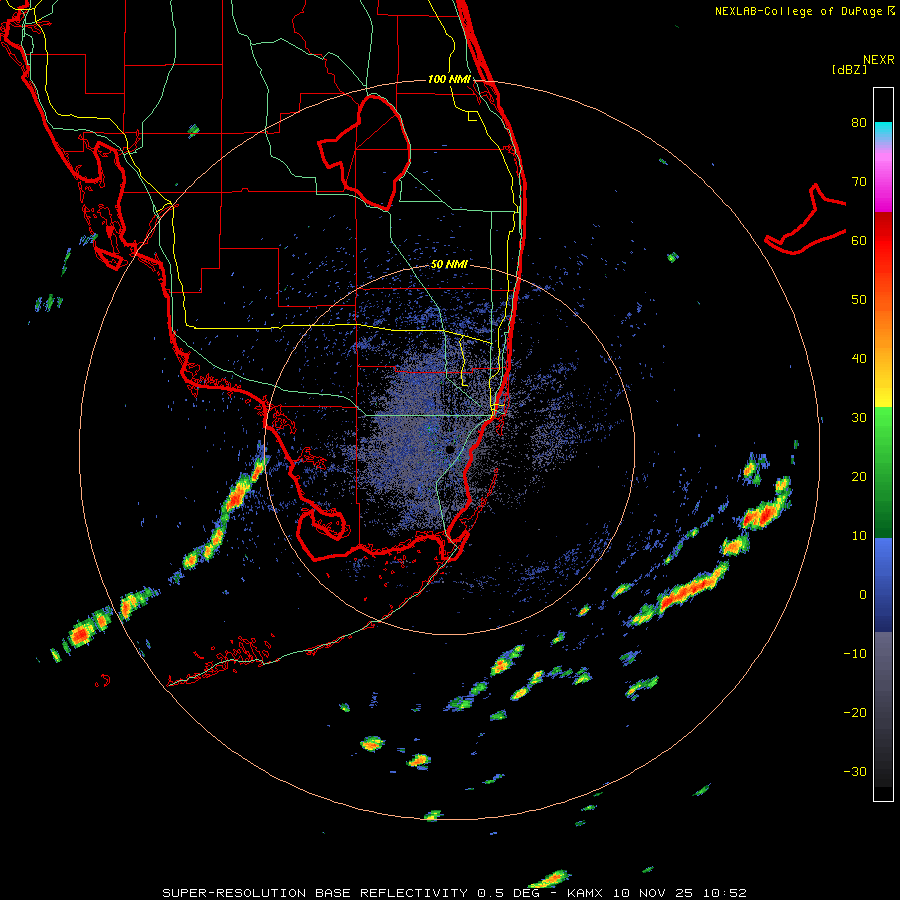Click the 80 value on the dBZ scale
Screen dimensions: 900x900
click(x=859, y=123)
